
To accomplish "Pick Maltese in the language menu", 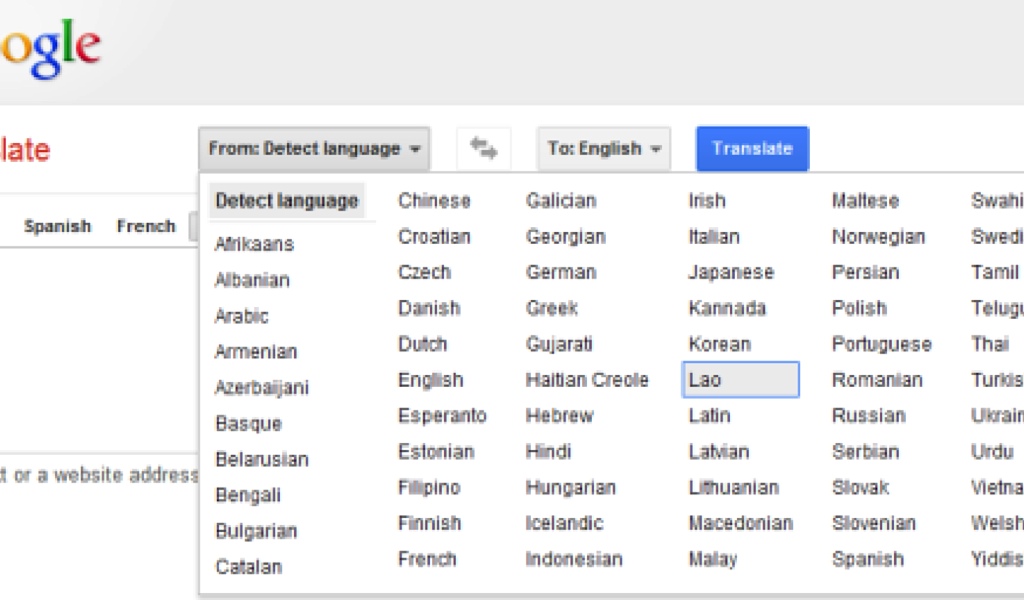I will (865, 200).
